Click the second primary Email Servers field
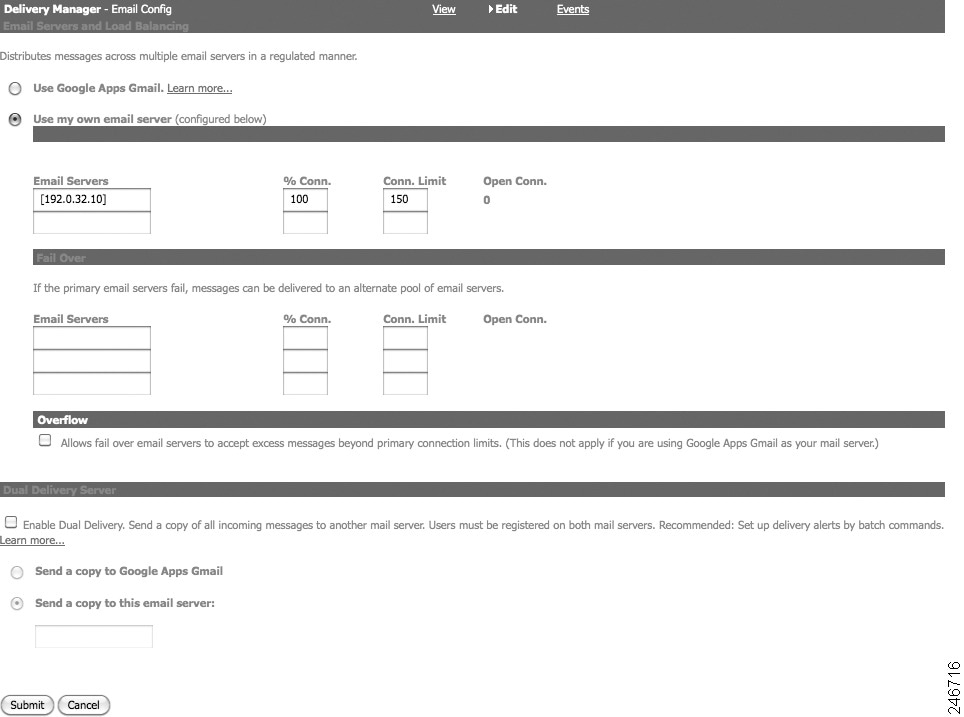This screenshot has width=964, height=717. (x=92, y=222)
